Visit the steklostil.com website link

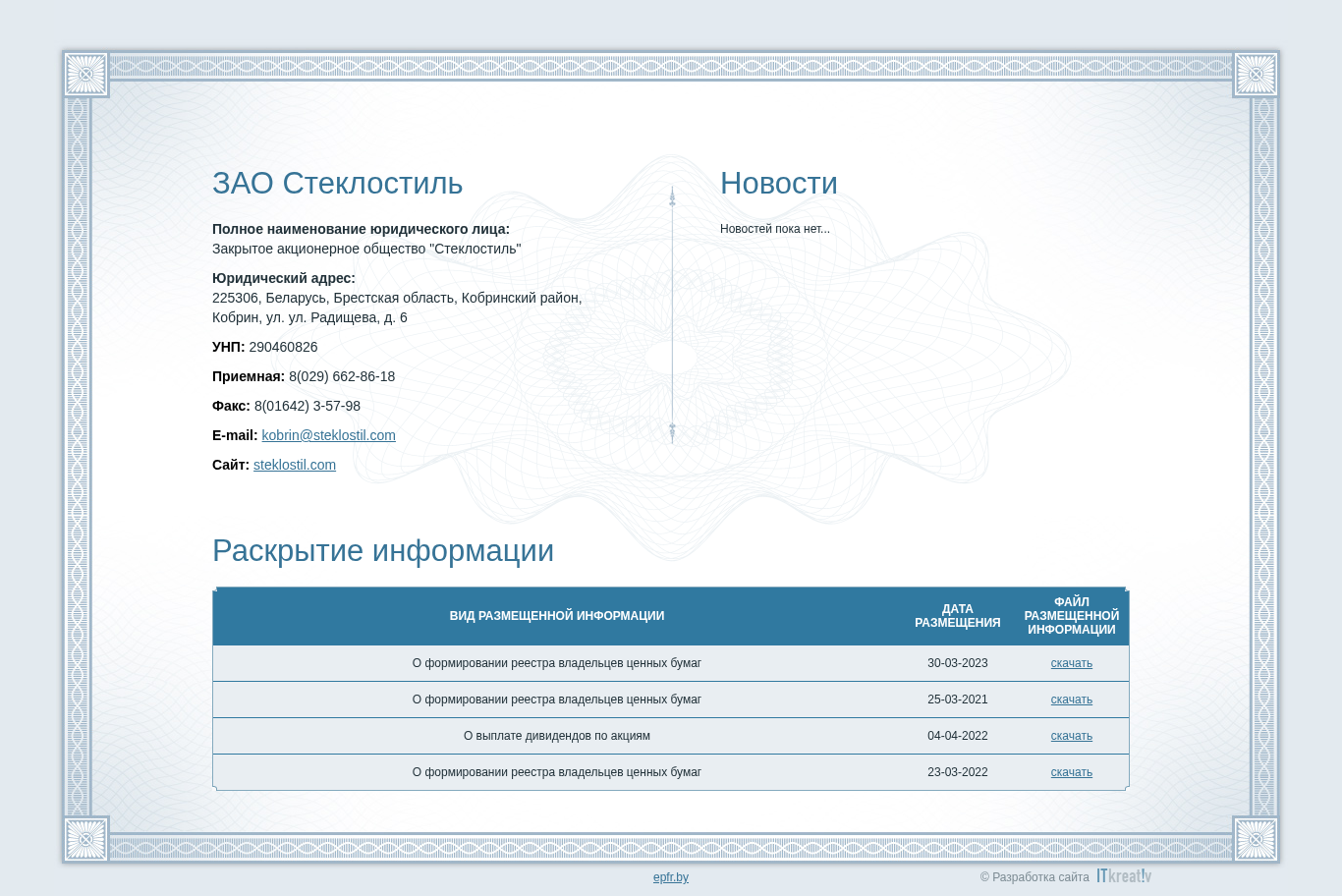pos(295,465)
